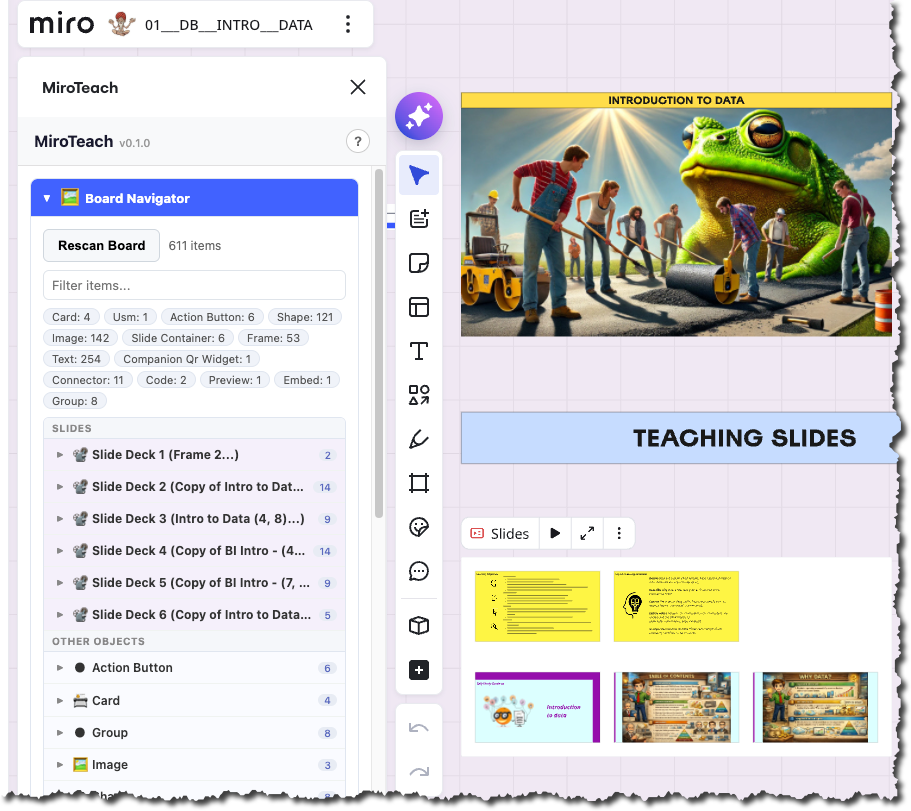Undo the last action

pyautogui.click(x=419, y=728)
